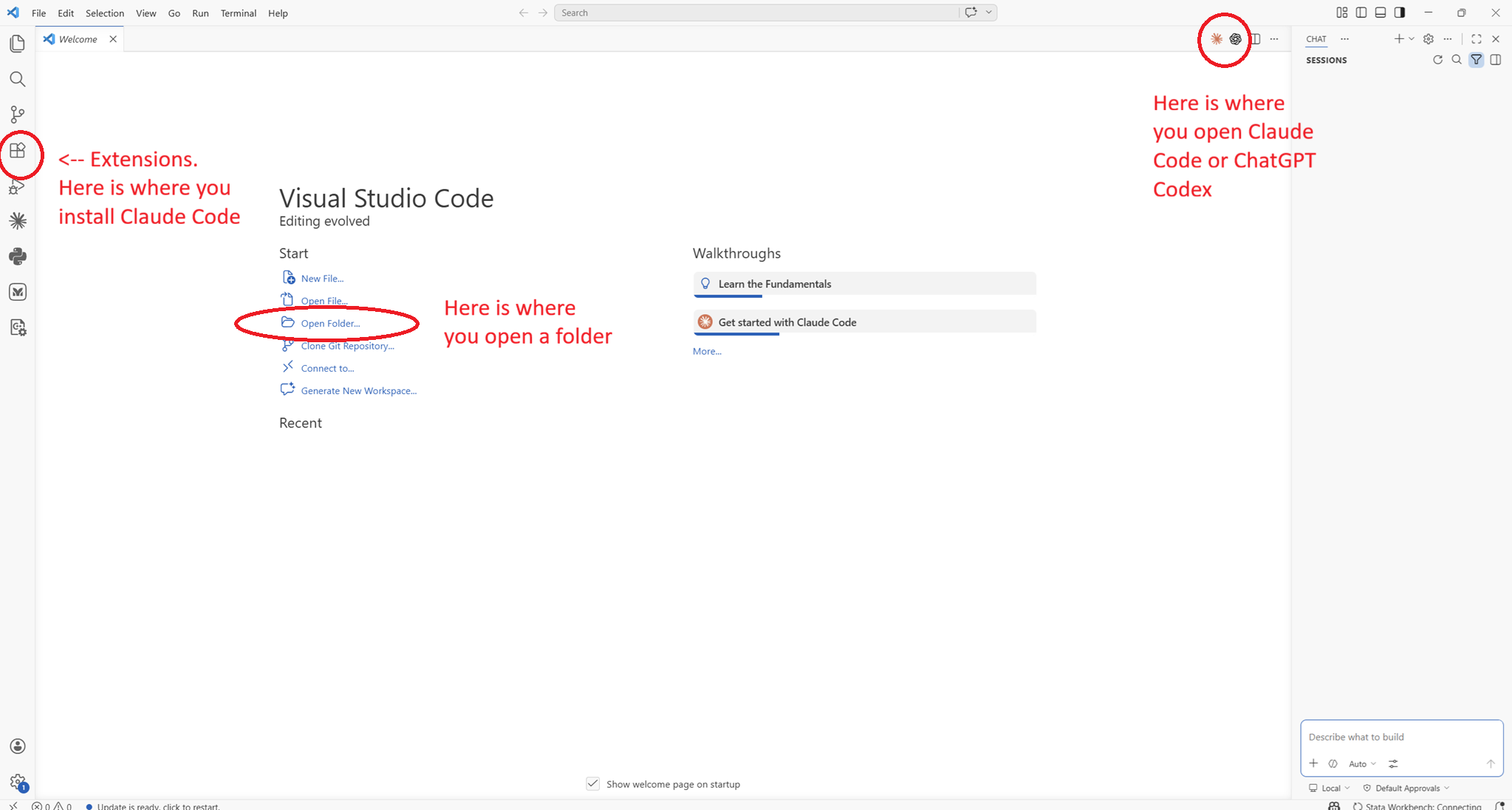Select the Source Control icon
This screenshot has width=1512, height=810.
[x=18, y=115]
